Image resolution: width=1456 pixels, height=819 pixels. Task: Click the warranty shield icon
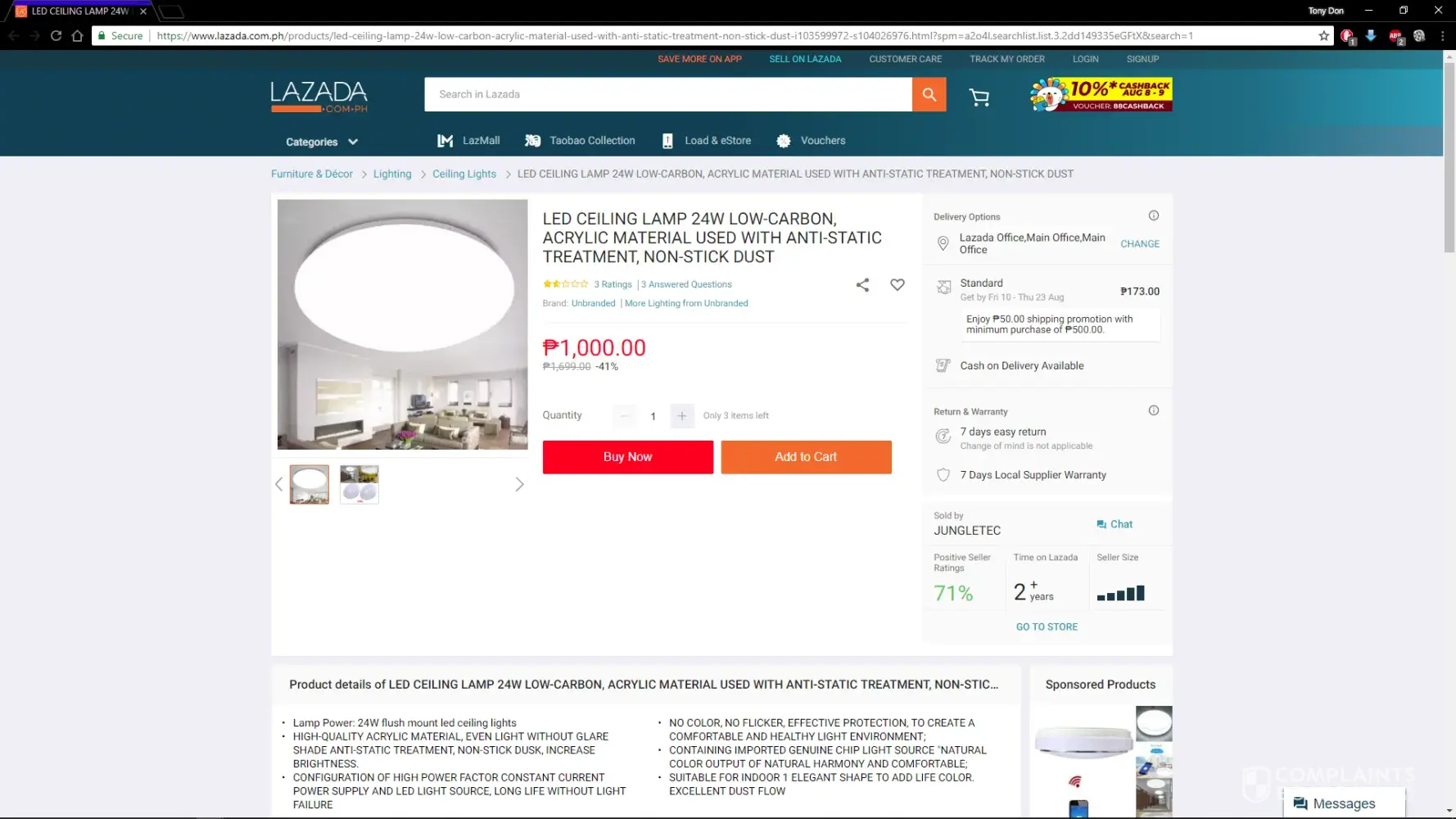(x=943, y=475)
